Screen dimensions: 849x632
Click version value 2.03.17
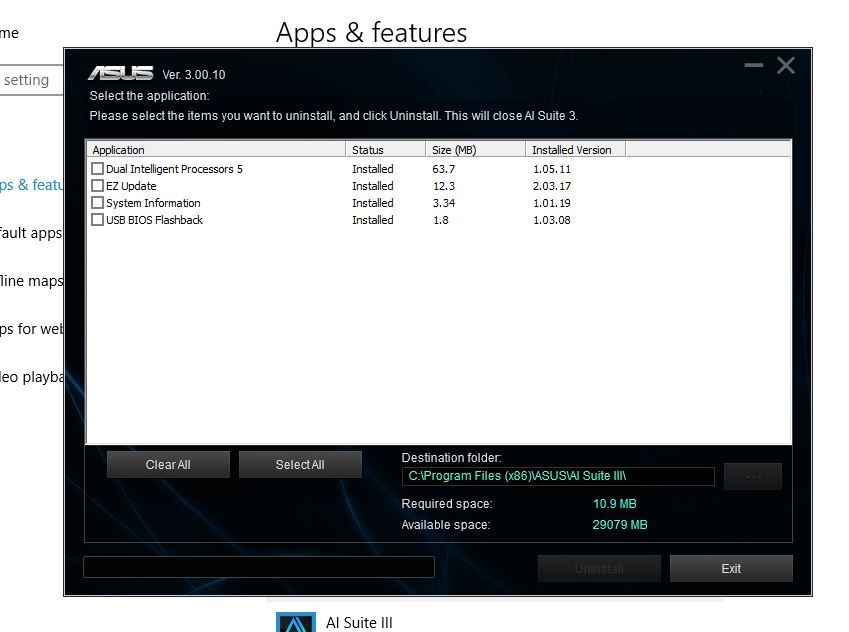[x=552, y=186]
